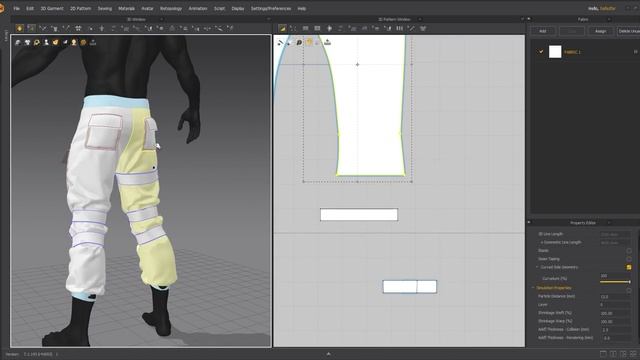The image size is (640, 360).
Task: Switch to the two-column window layout icon
Action: pos(613,354)
